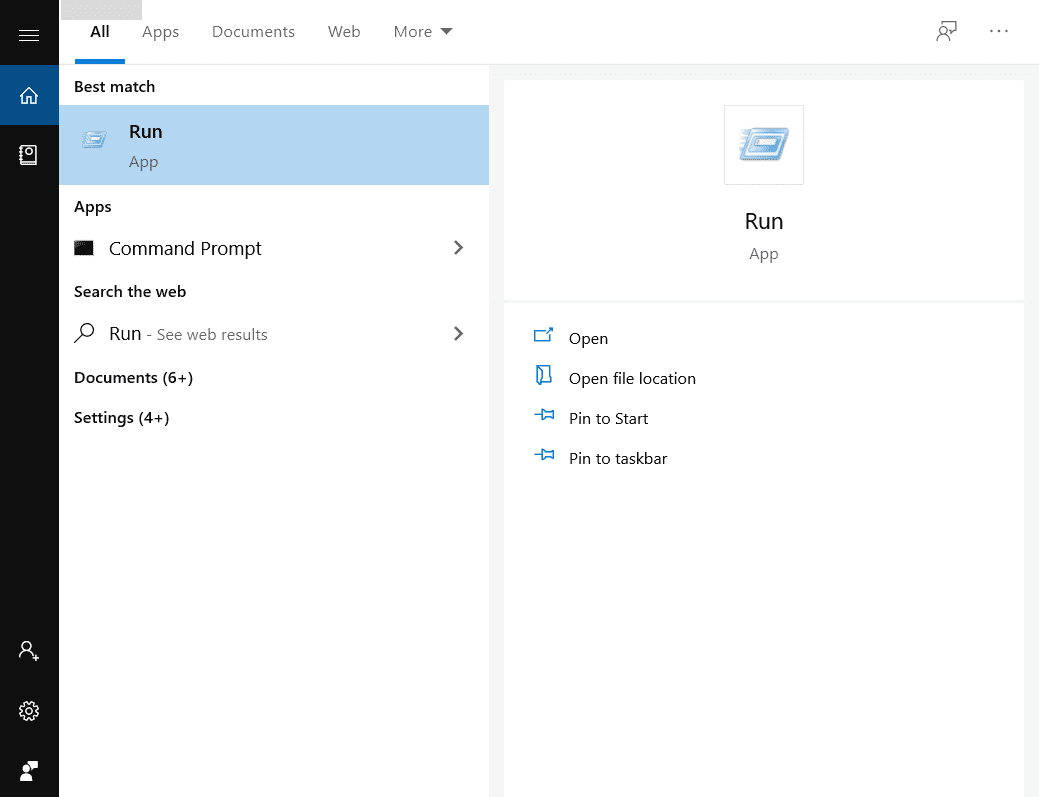Click the Run app icon under Best match
The image size is (1039, 797).
(x=94, y=139)
